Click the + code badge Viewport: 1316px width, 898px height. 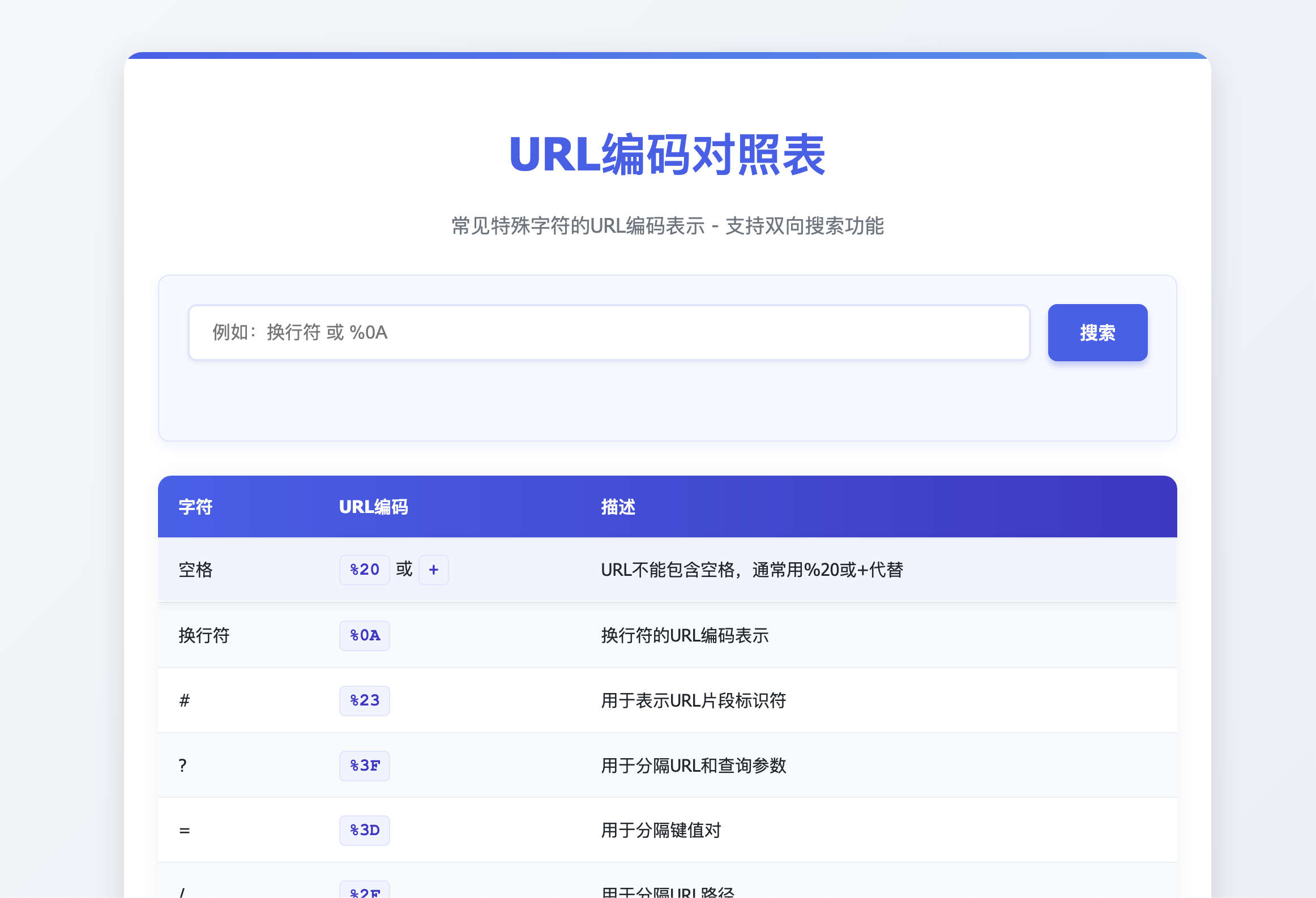coord(433,570)
